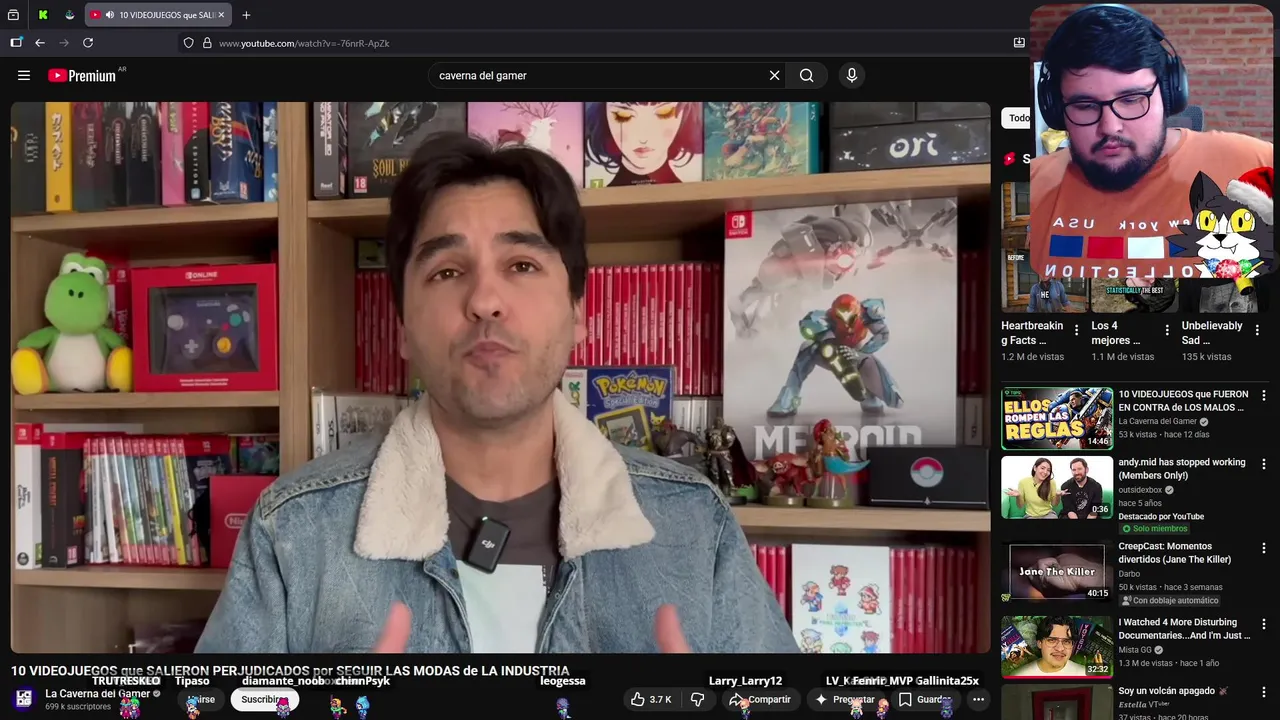Switch to the pinned Kick tab
1280x720 pixels.
(43, 15)
